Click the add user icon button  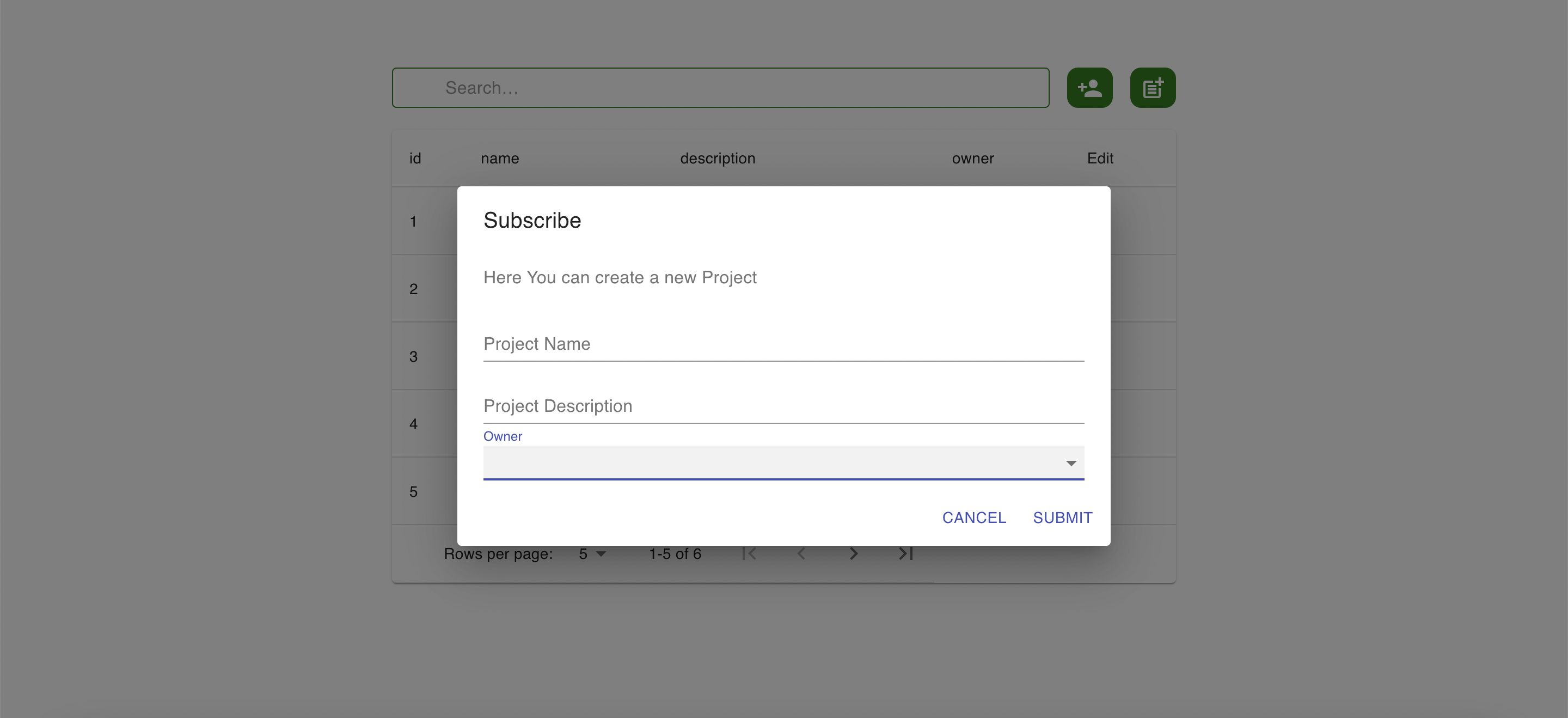(1089, 88)
